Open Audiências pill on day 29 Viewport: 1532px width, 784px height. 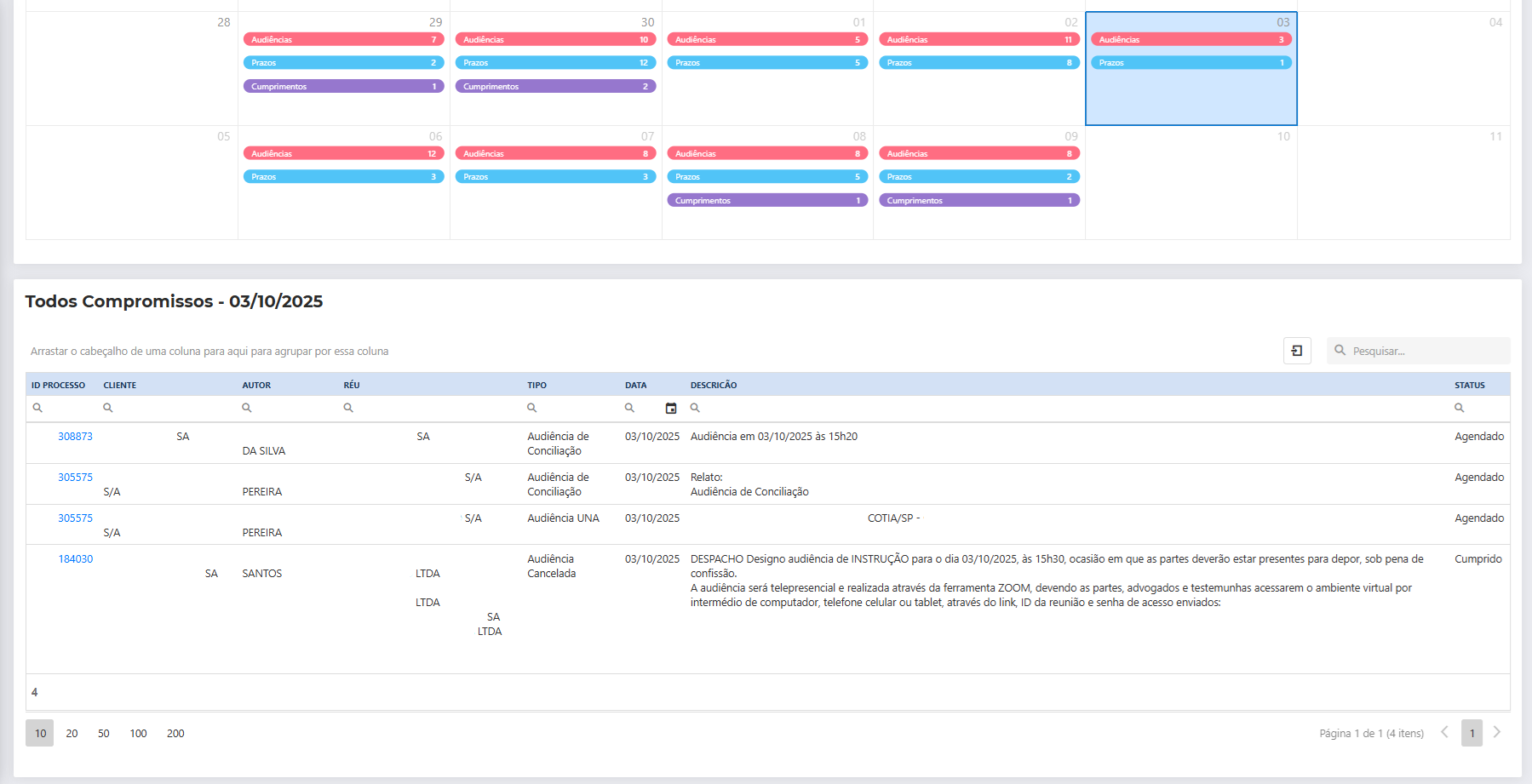(343, 39)
